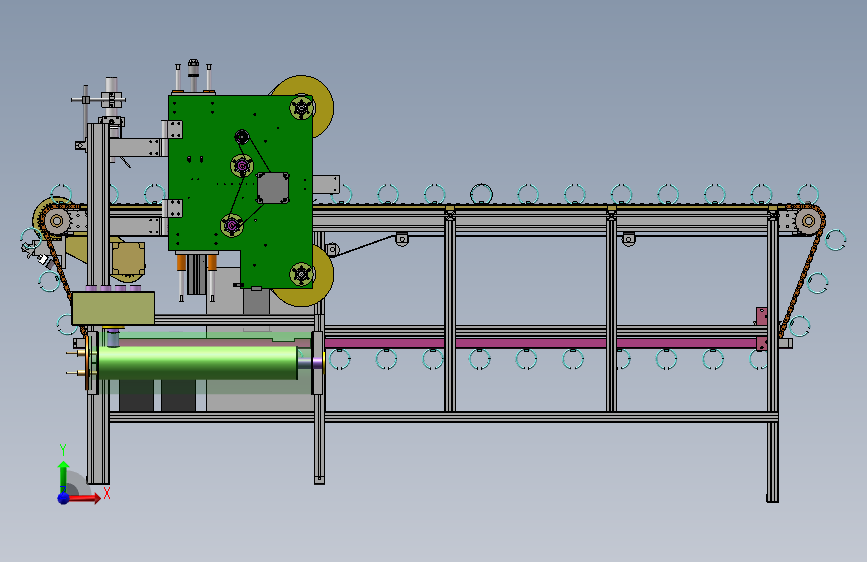Select the dark-outlined ring holder on top conveyor
This screenshot has width=867, height=562.
[481, 194]
